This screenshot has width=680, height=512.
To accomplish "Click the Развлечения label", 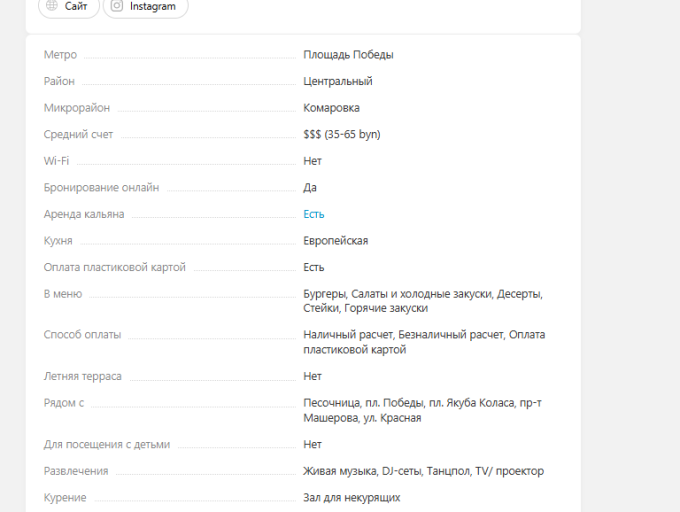I will (76, 471).
